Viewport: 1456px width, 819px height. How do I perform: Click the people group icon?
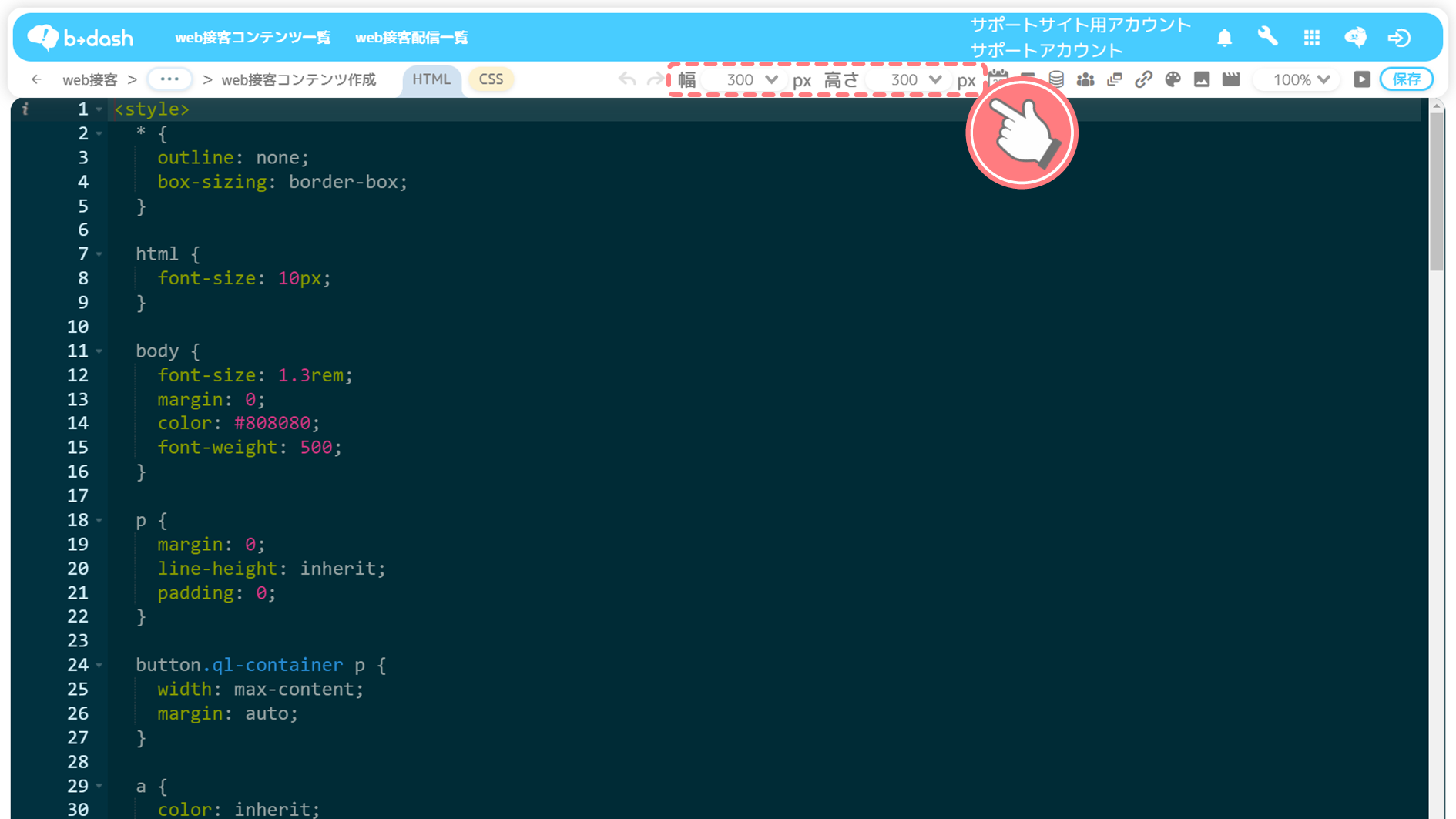(x=1085, y=79)
